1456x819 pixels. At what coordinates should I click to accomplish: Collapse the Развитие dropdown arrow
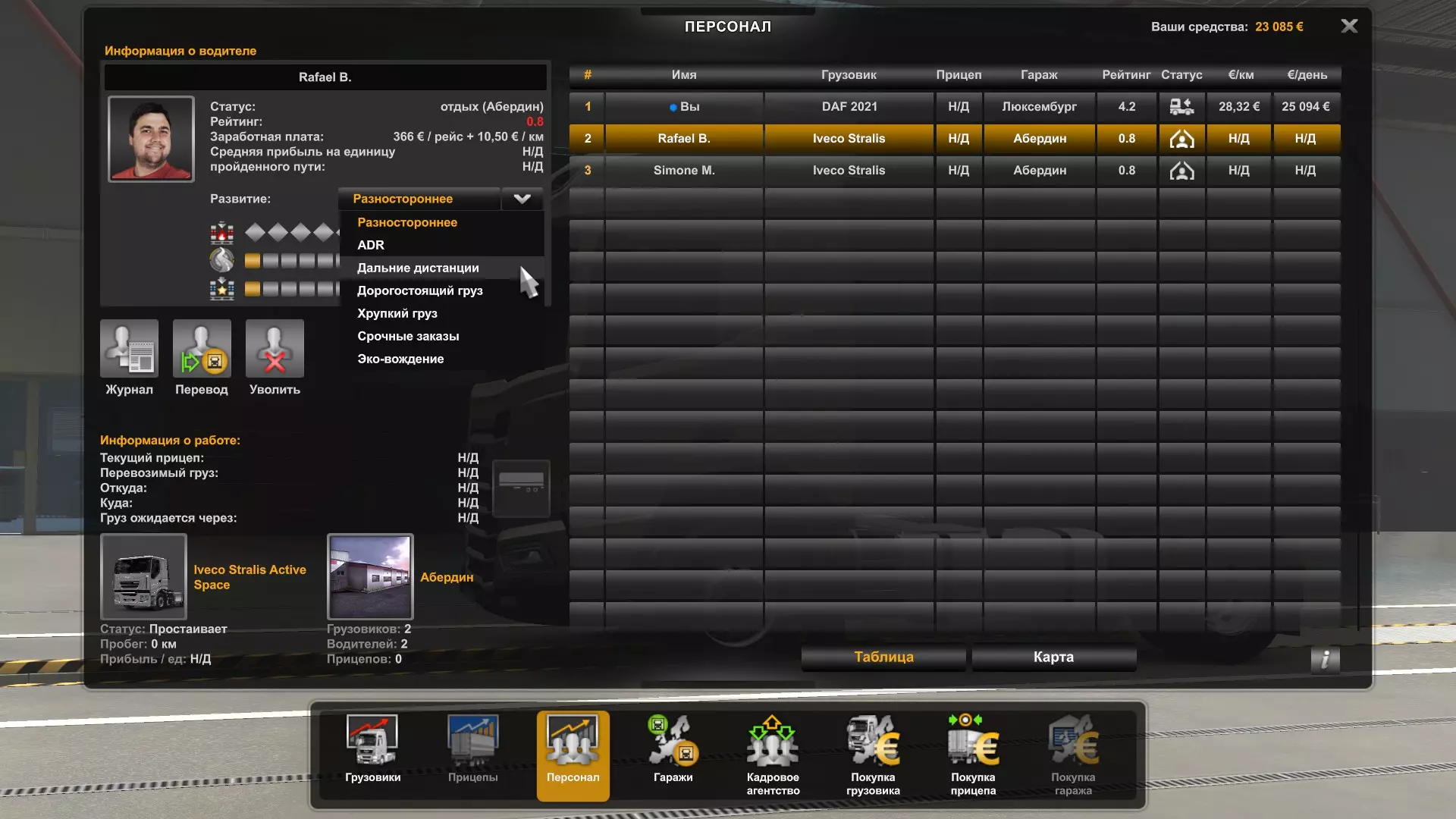point(522,199)
